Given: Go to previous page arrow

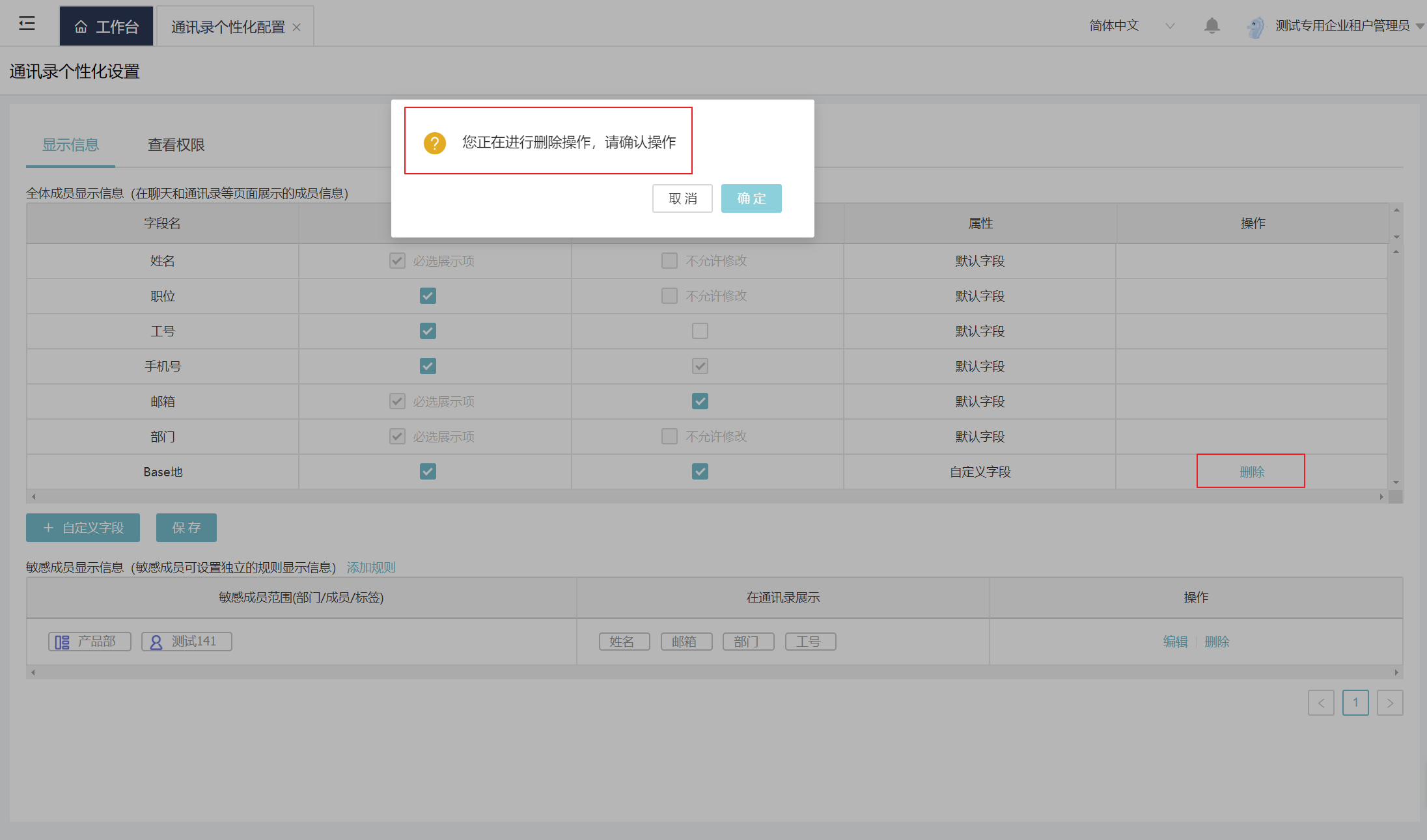Looking at the screenshot, I should (x=1321, y=703).
